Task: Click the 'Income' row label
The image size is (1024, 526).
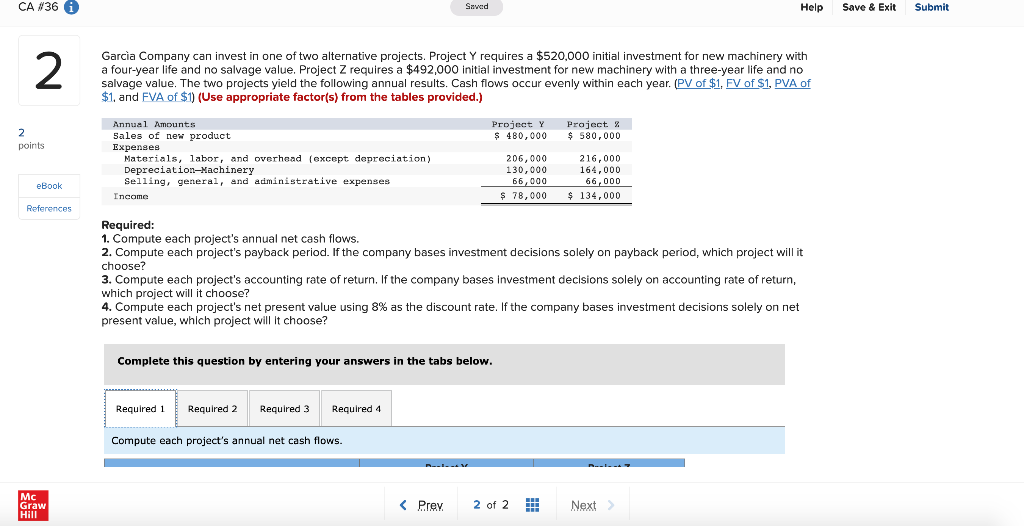Action: pyautogui.click(x=131, y=196)
